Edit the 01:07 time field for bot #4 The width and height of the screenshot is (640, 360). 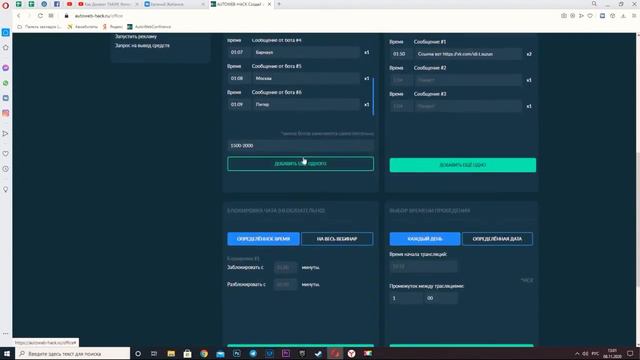click(238, 52)
